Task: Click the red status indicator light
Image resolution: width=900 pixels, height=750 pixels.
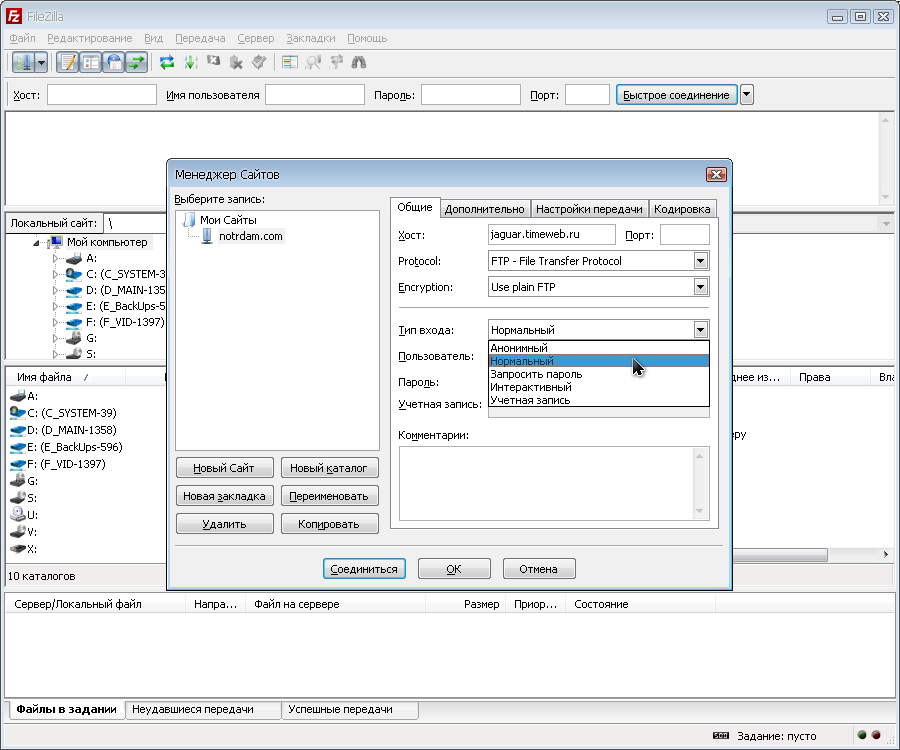Action: pyautogui.click(x=876, y=735)
